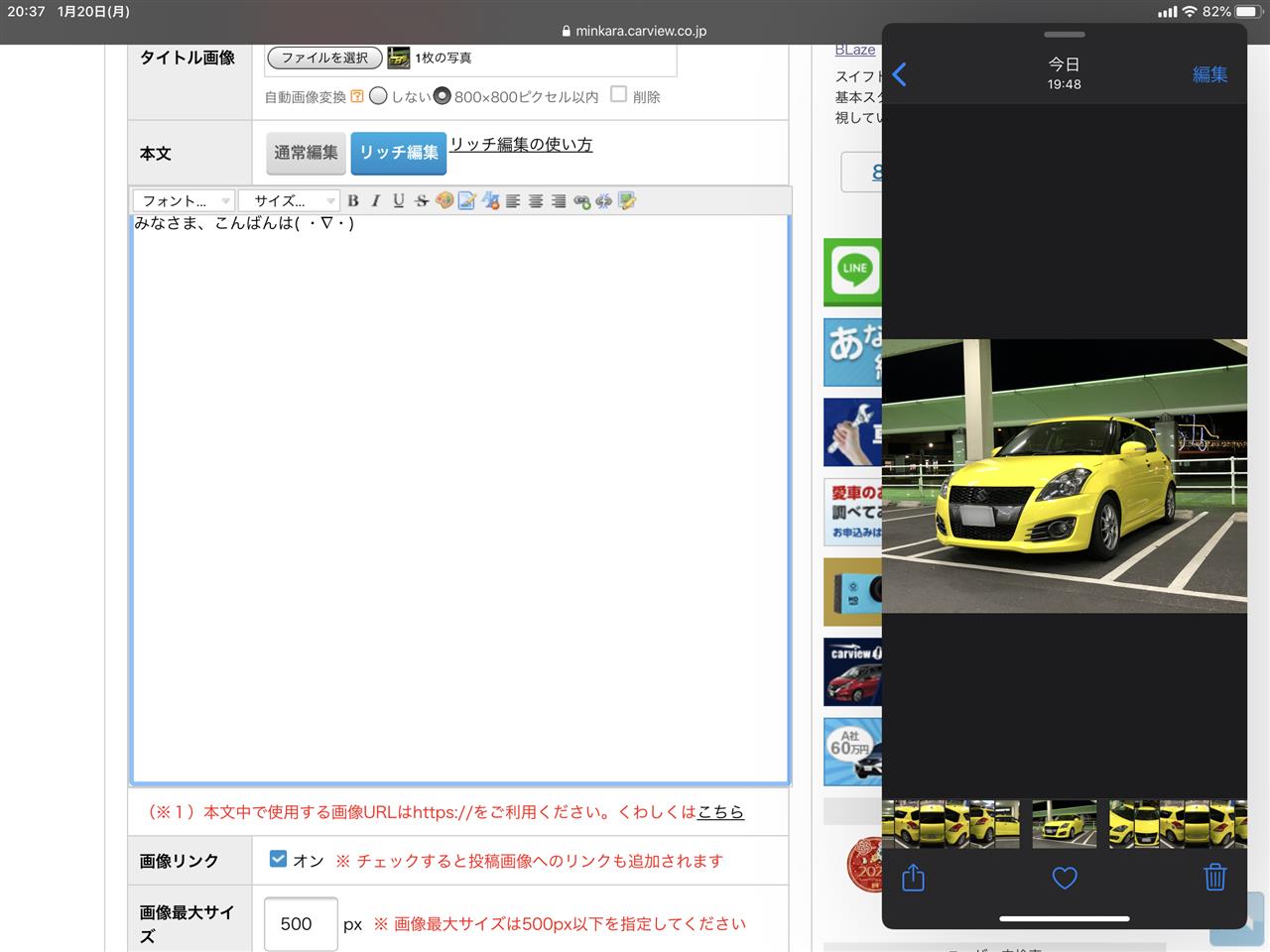Switch to 通常編集 mode
Viewport: 1270px width, 952px height.
(306, 153)
